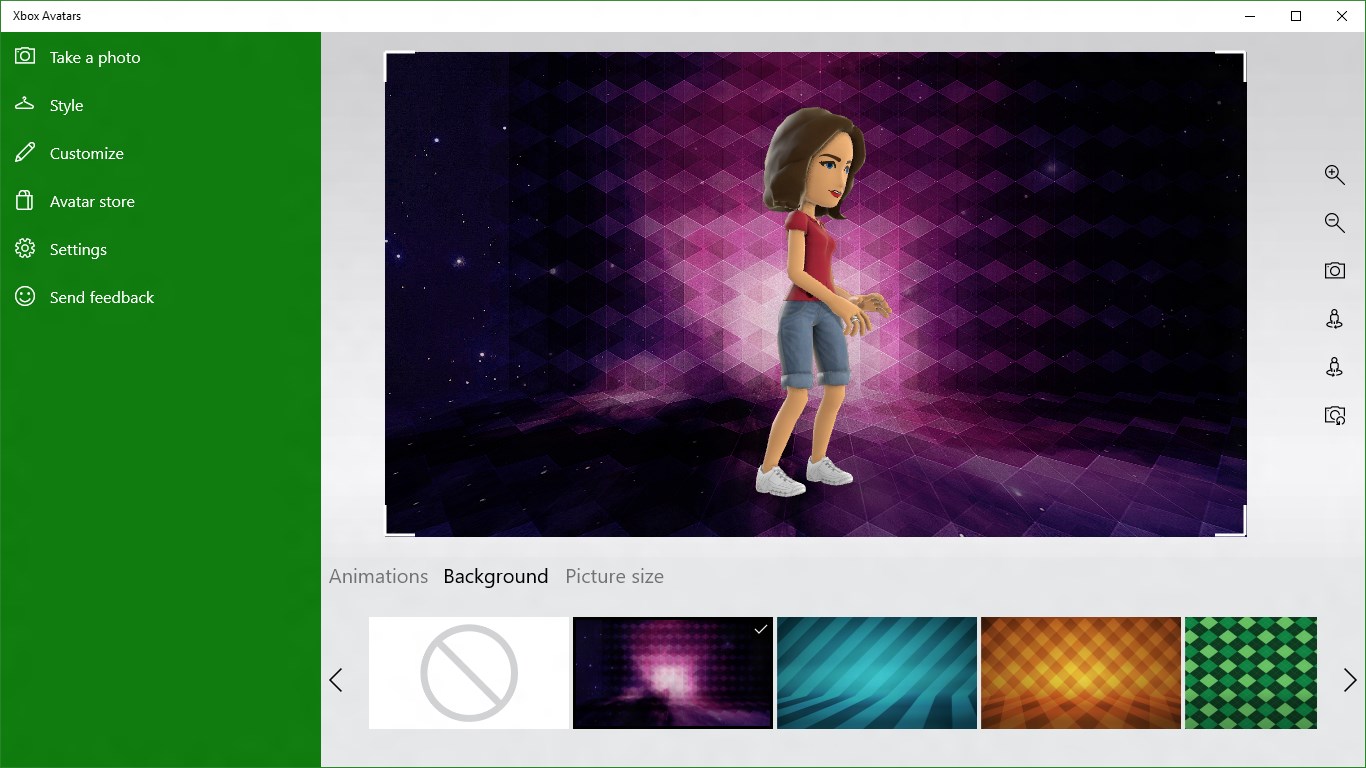Zoom out from the avatar
Image resolution: width=1366 pixels, height=768 pixels.
(1335, 222)
